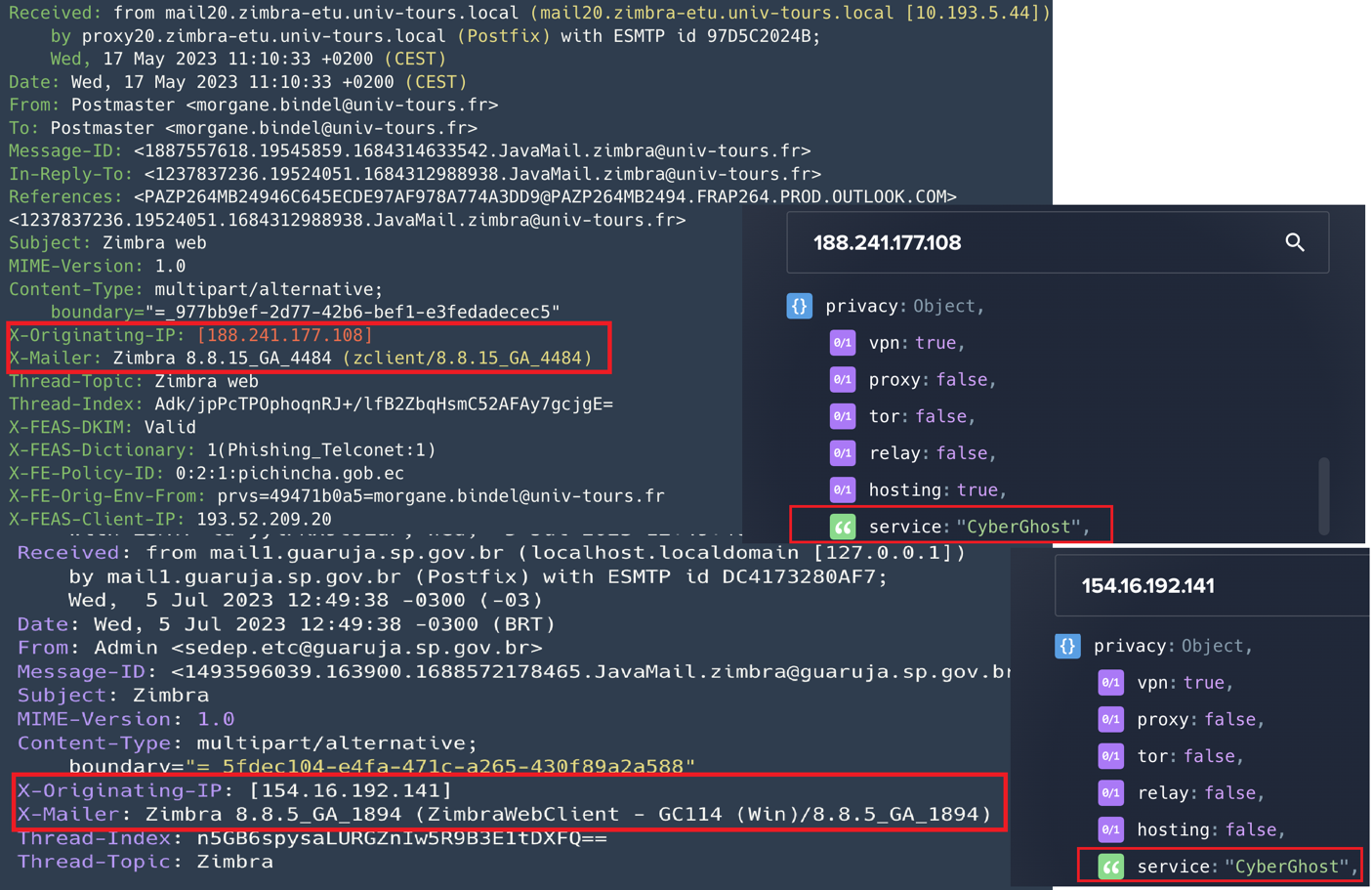1372x890 pixels.
Task: Click the References PAZP264MB2494 line
Action: coord(482,197)
